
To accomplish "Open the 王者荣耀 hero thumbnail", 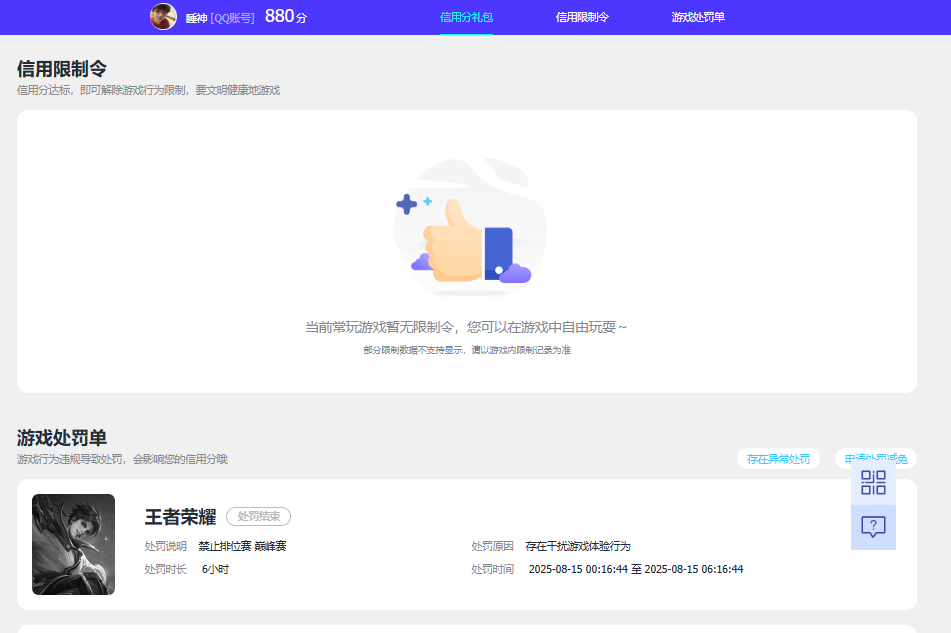I will [73, 544].
